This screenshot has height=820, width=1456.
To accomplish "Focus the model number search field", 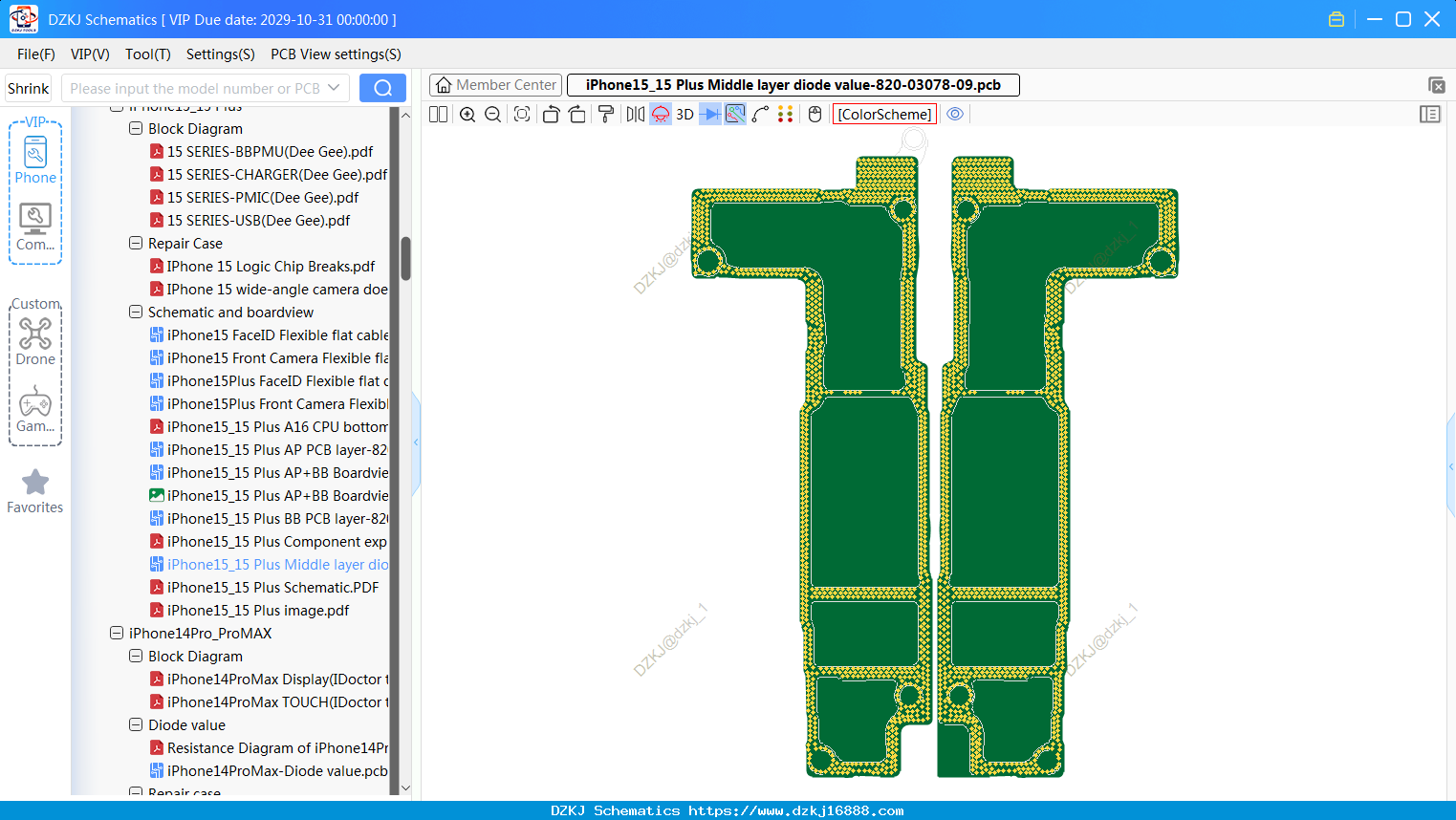I will coord(195,88).
